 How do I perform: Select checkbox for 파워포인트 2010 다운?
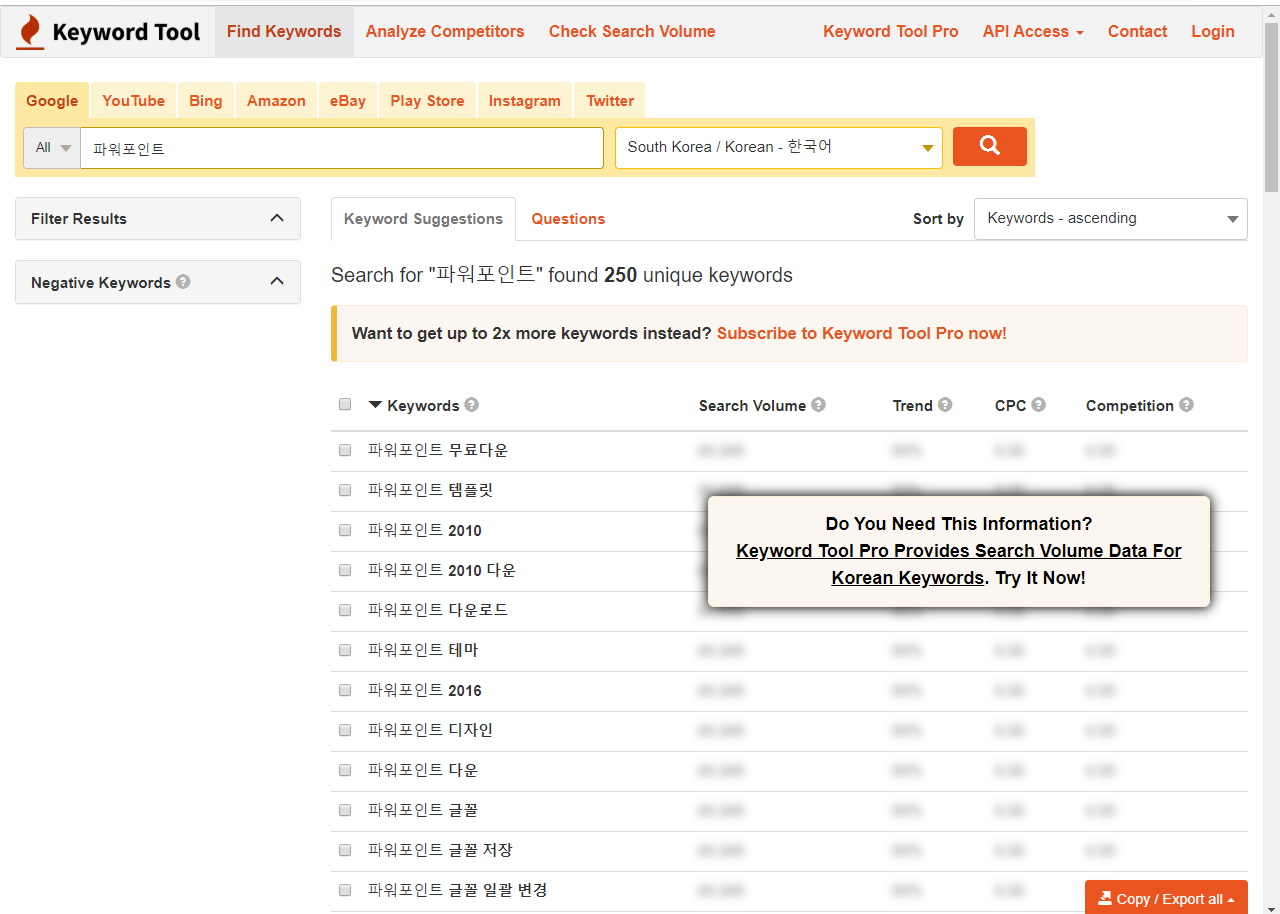tap(345, 570)
